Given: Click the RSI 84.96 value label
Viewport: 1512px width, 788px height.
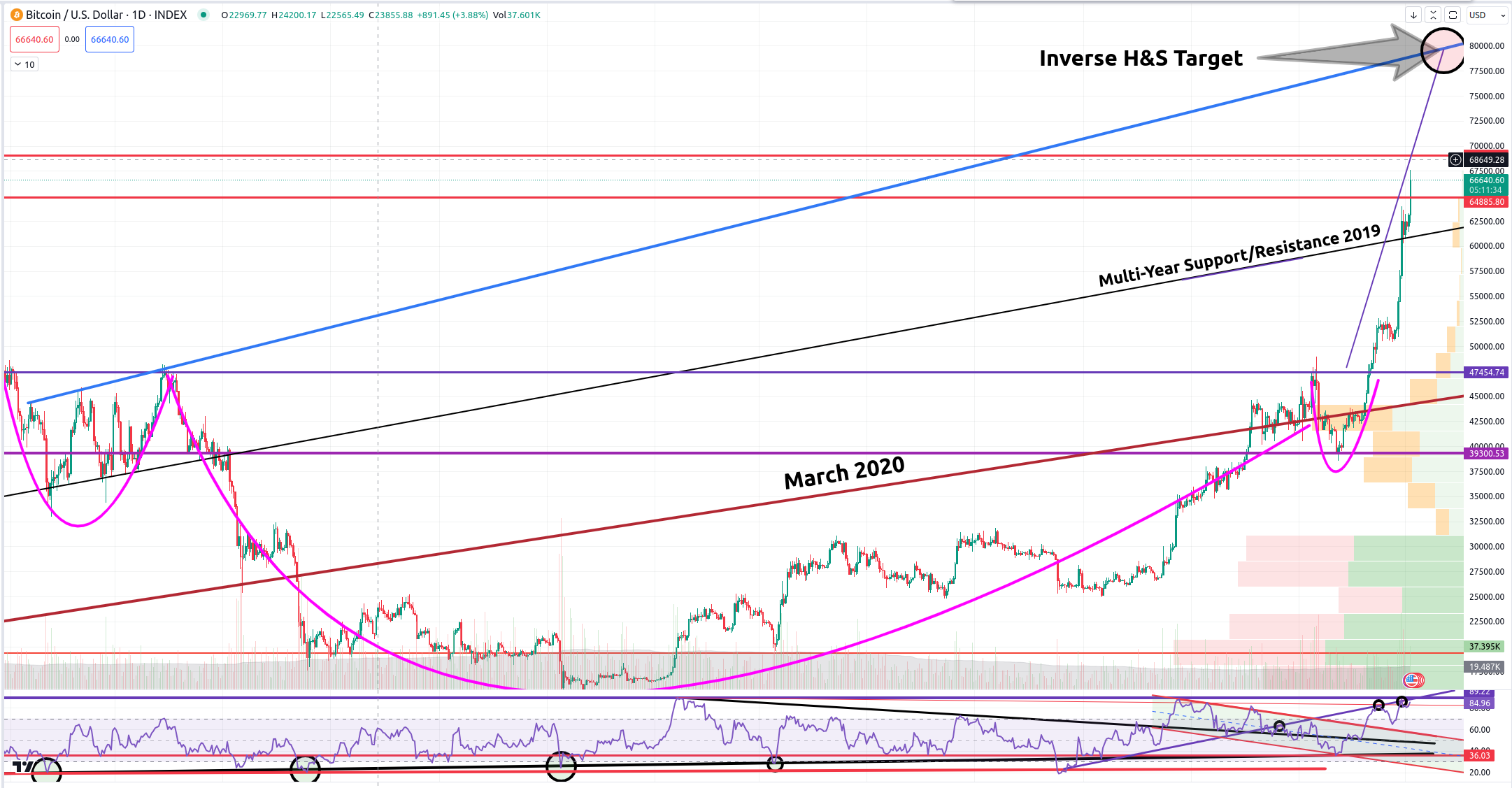Looking at the screenshot, I should [x=1479, y=703].
